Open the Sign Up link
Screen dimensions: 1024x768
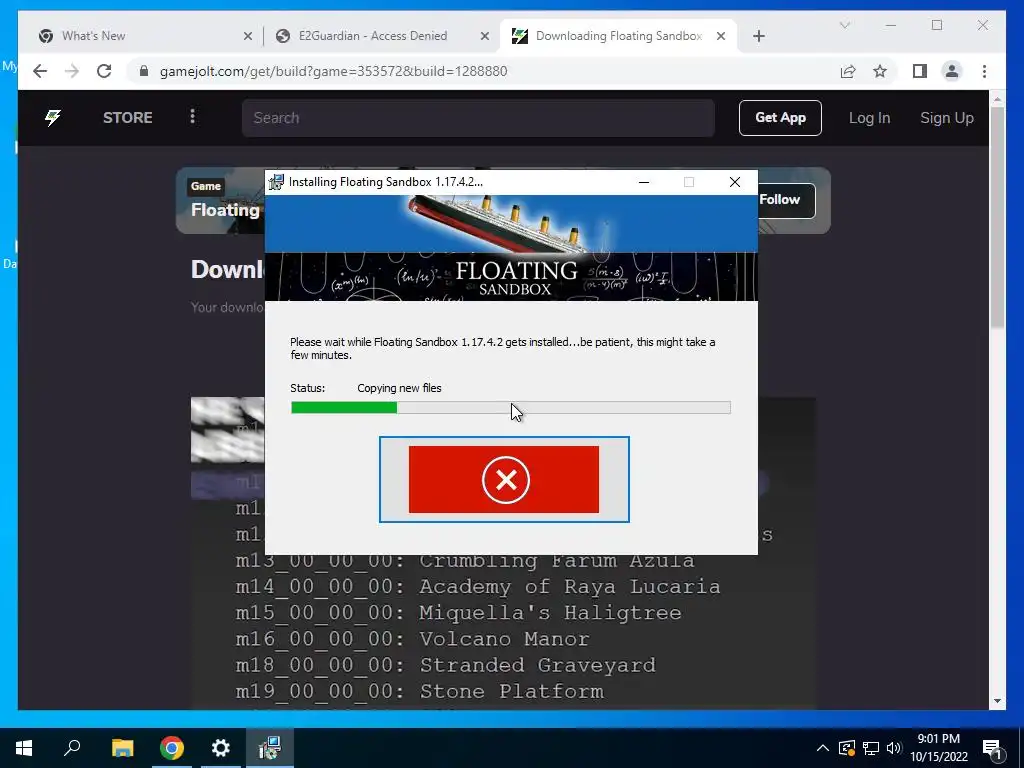946,118
